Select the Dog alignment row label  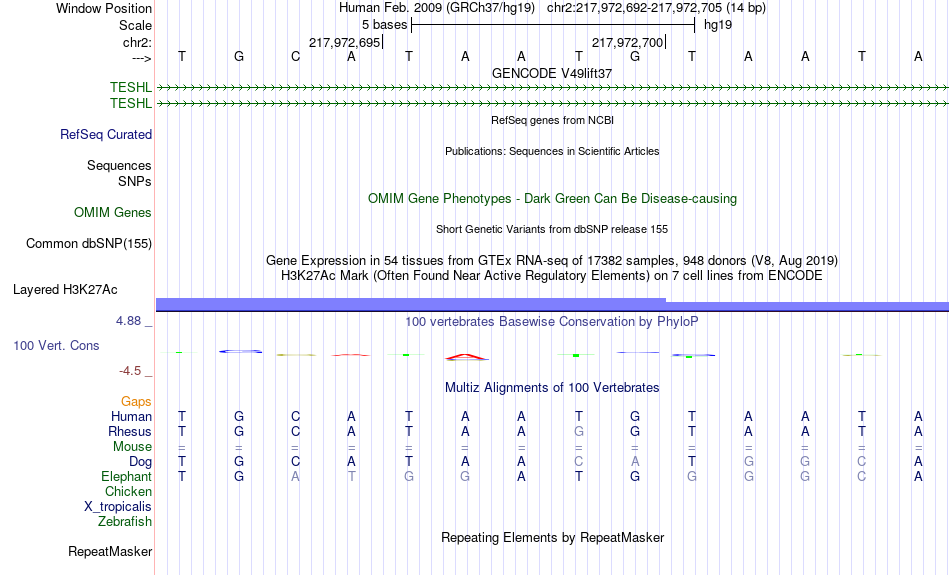click(x=140, y=462)
